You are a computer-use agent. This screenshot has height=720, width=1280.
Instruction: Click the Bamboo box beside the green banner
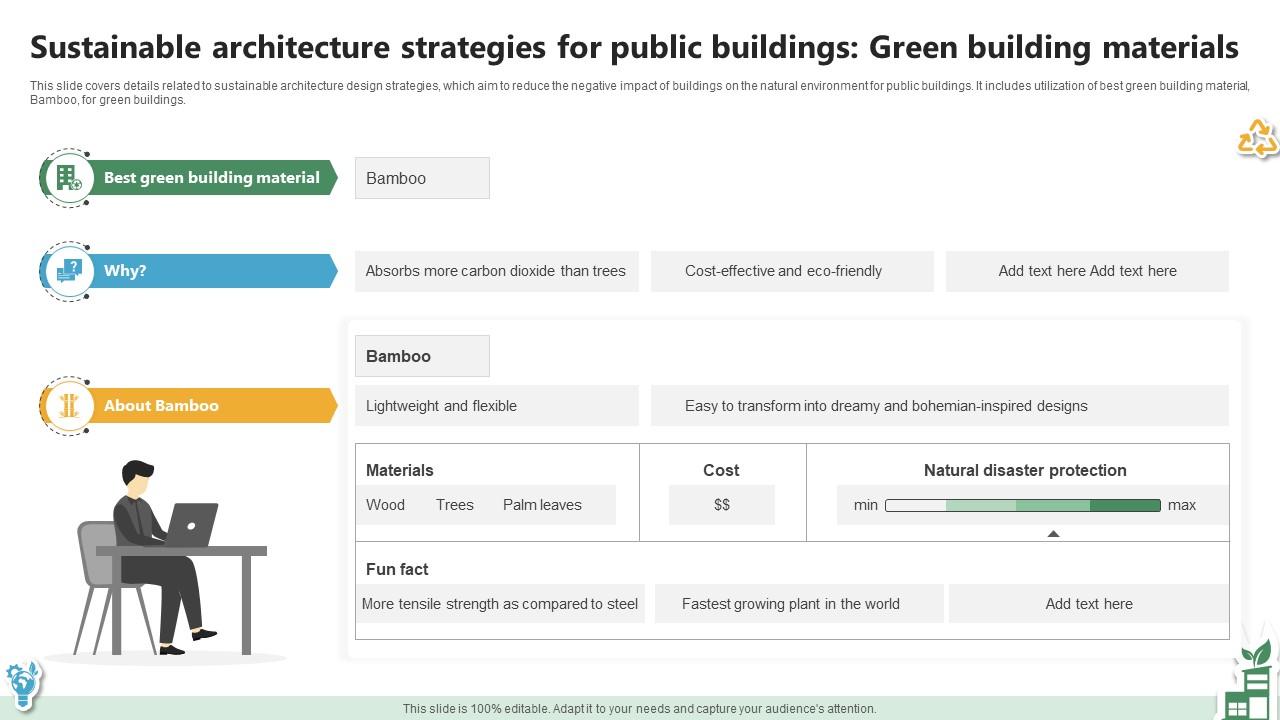coord(422,178)
